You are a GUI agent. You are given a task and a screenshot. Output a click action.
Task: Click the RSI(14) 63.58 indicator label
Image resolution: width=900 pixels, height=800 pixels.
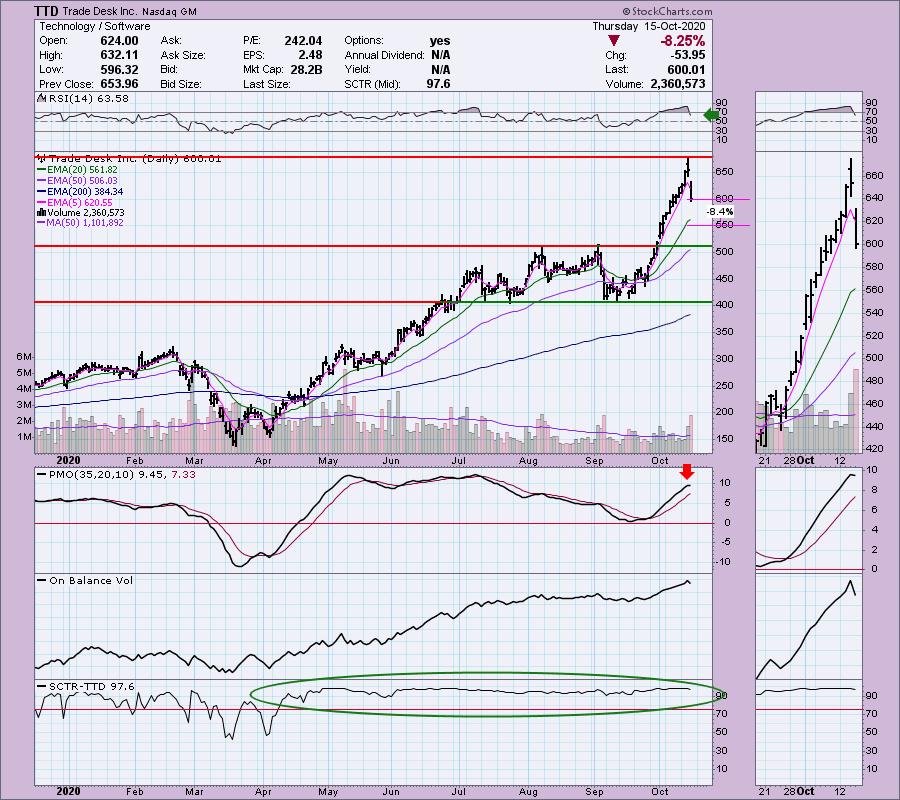pyautogui.click(x=89, y=98)
